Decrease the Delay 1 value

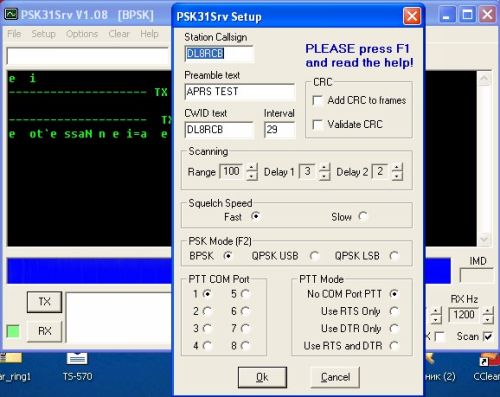coord(325,176)
